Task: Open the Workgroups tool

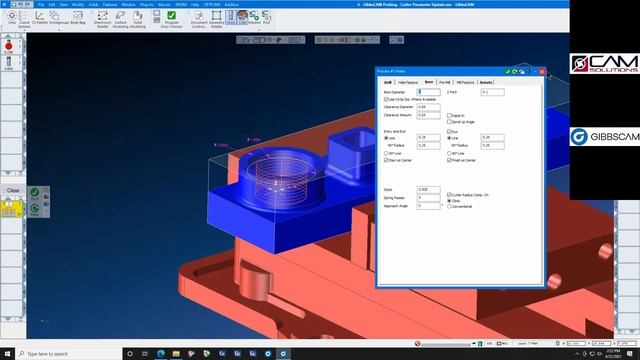Action: tap(58, 18)
